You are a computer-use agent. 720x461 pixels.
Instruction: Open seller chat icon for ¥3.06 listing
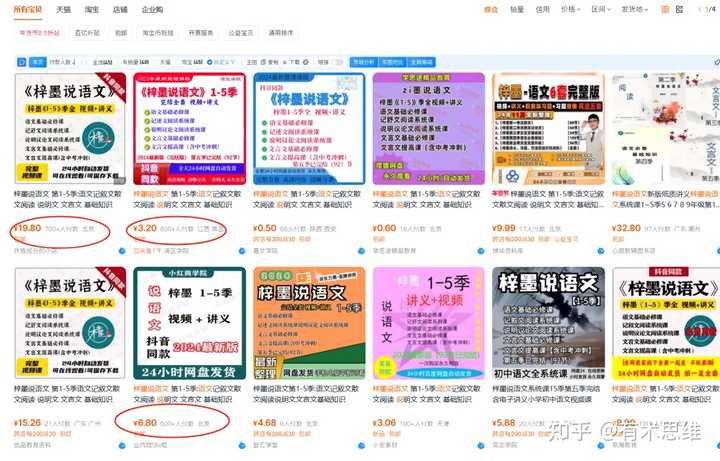481,445
